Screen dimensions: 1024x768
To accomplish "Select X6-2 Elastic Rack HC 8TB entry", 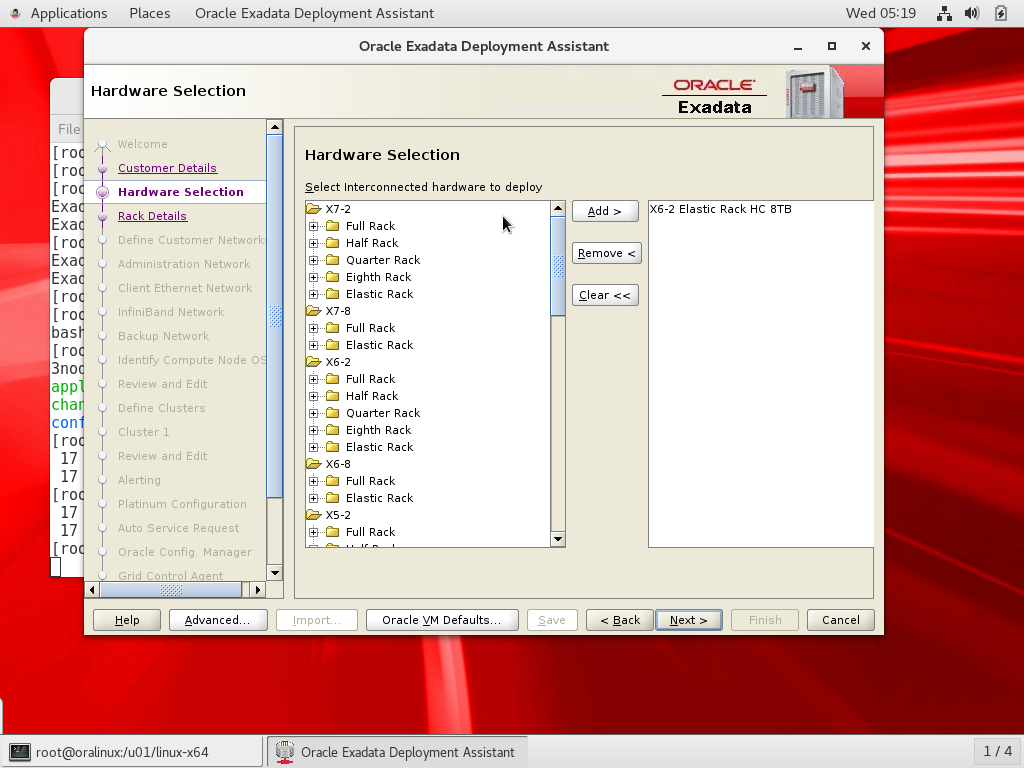I will (720, 209).
